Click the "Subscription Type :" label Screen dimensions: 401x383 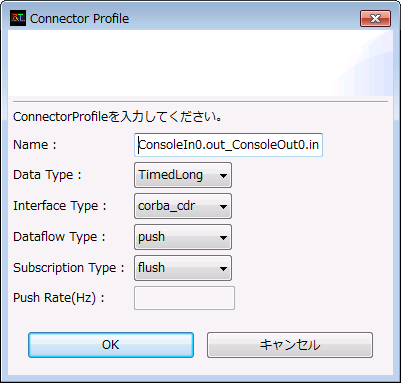(69, 268)
